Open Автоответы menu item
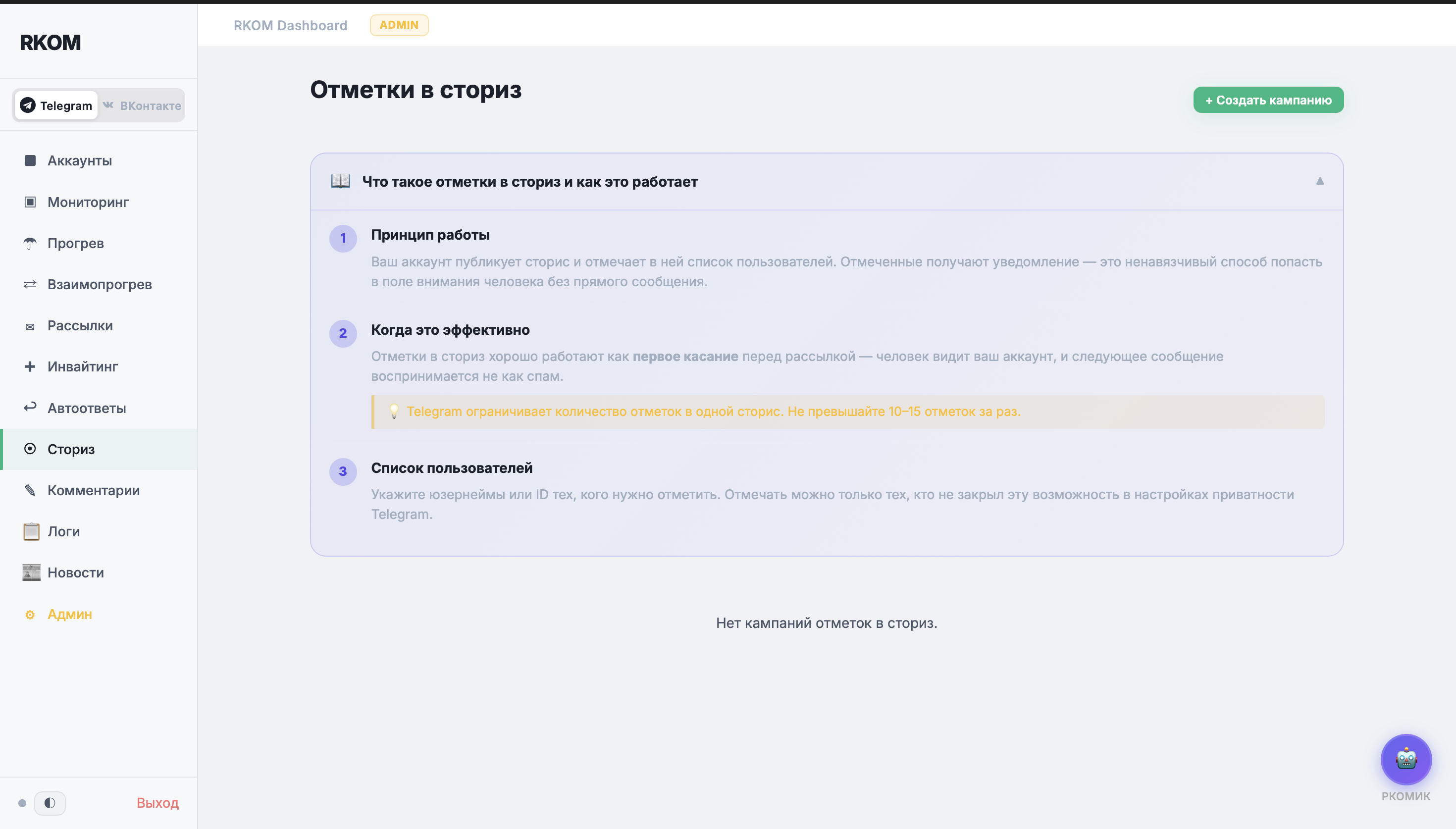1456x829 pixels. [x=99, y=408]
